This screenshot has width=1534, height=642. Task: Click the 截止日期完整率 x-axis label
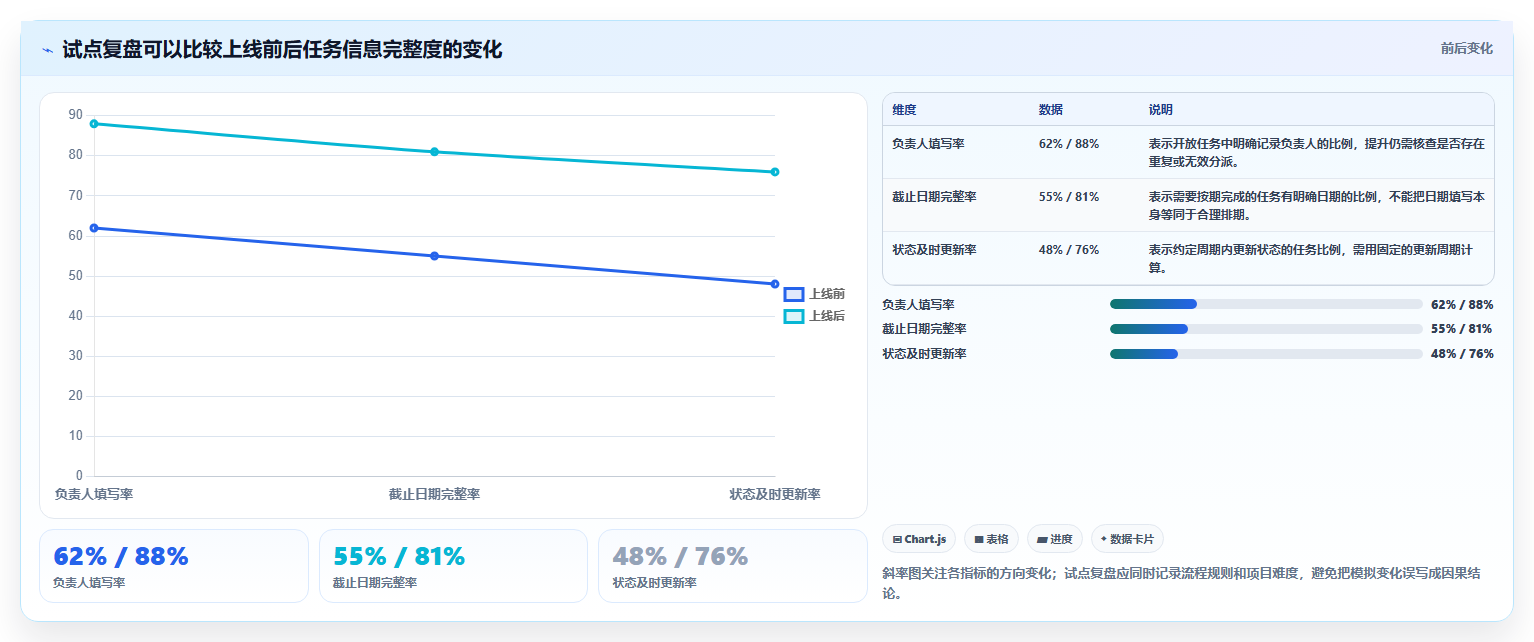[x=434, y=494]
